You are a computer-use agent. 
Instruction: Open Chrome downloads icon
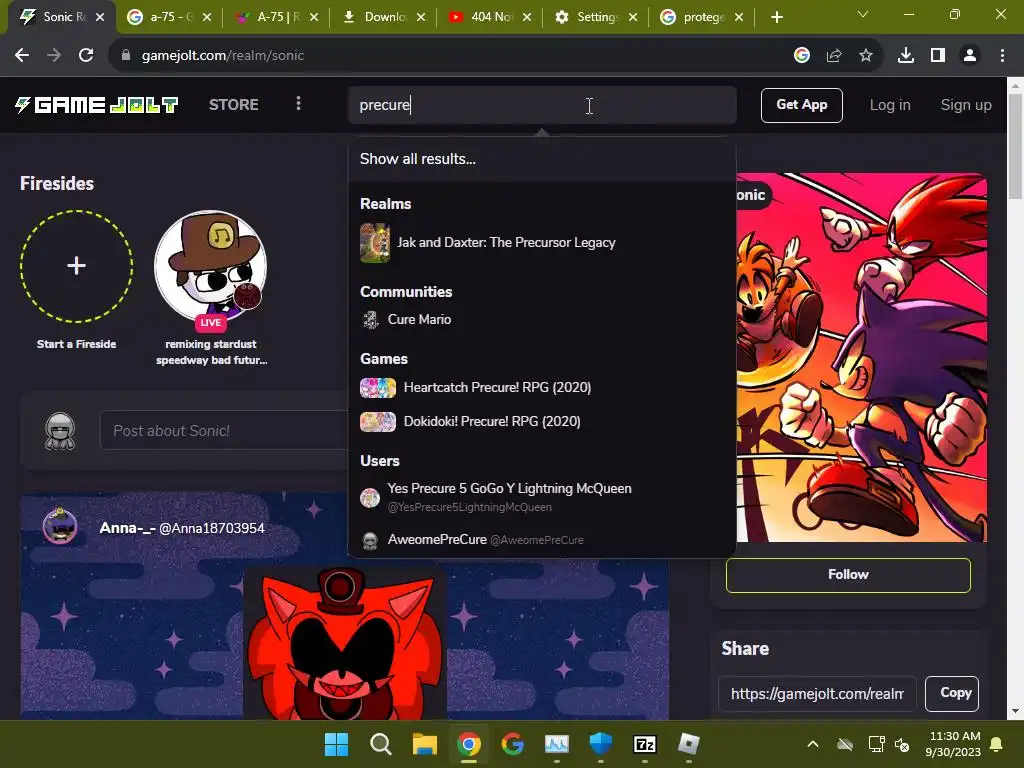coord(905,56)
